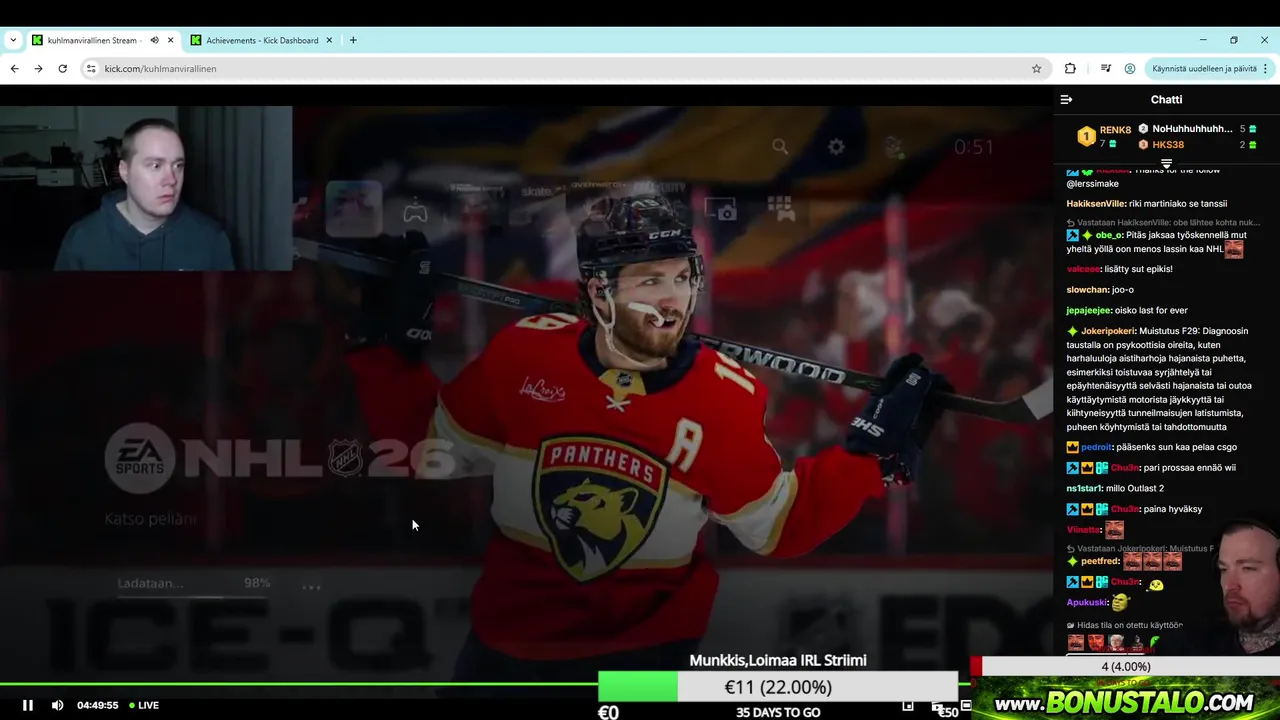Click 'Katso peliäni' text in game
1280x720 pixels.
tap(151, 519)
